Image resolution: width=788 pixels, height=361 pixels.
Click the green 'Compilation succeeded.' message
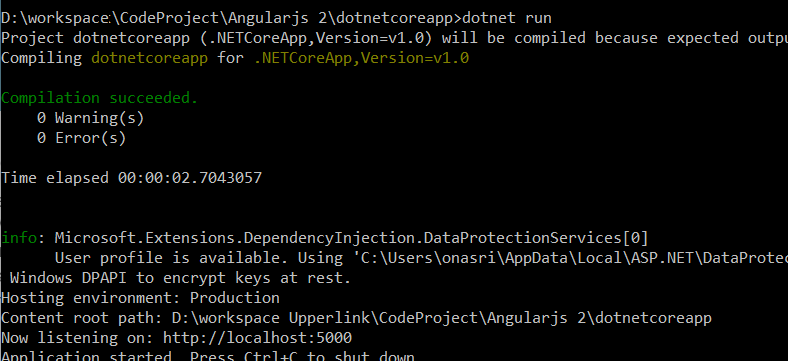click(x=100, y=98)
